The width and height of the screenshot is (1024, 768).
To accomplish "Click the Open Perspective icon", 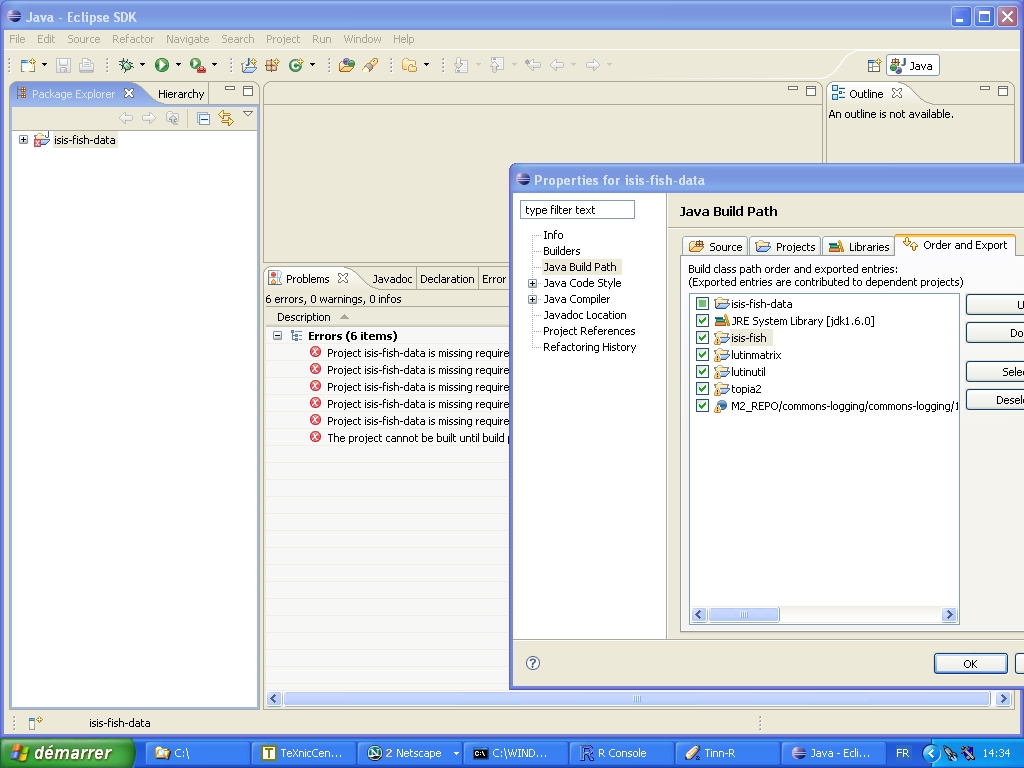I will coord(874,65).
